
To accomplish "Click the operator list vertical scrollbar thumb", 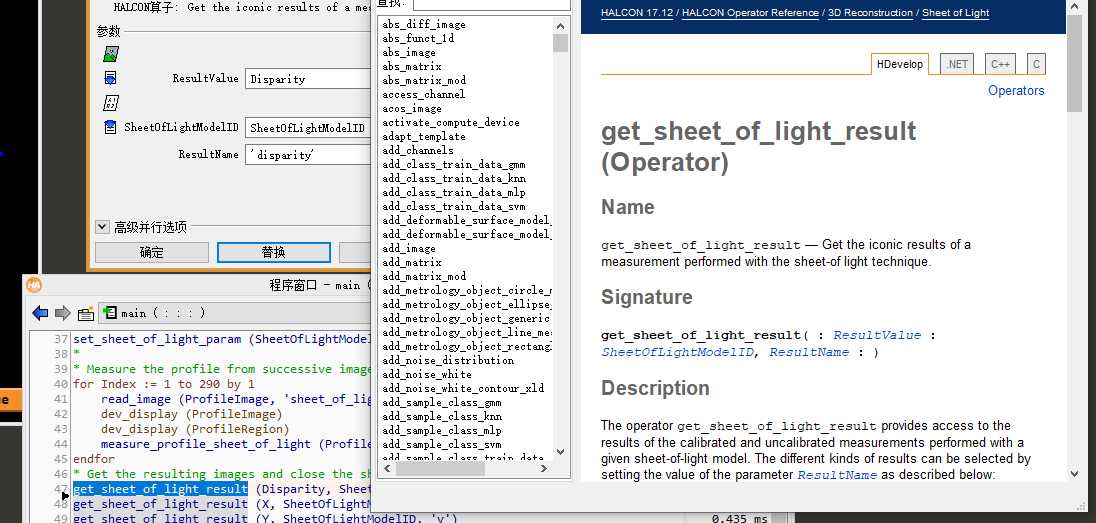I will [x=561, y=43].
